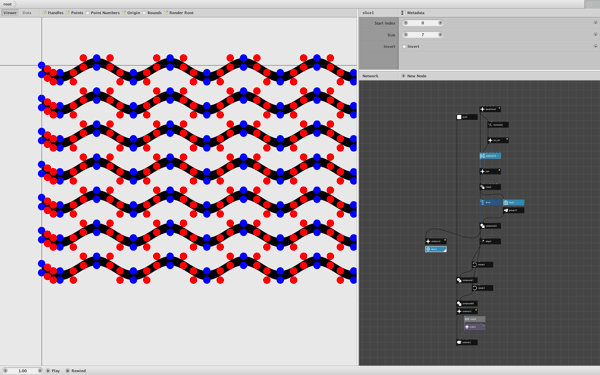Click the Start Index parameter label

pos(385,23)
